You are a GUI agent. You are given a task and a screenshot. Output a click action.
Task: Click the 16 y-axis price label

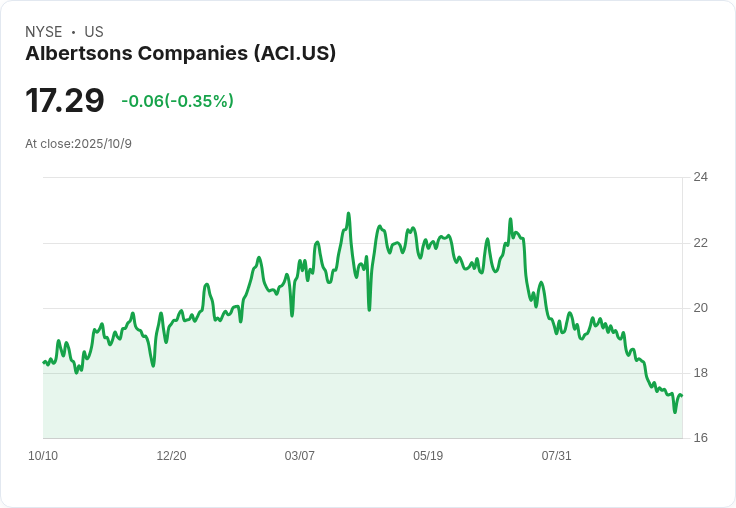[x=700, y=438]
